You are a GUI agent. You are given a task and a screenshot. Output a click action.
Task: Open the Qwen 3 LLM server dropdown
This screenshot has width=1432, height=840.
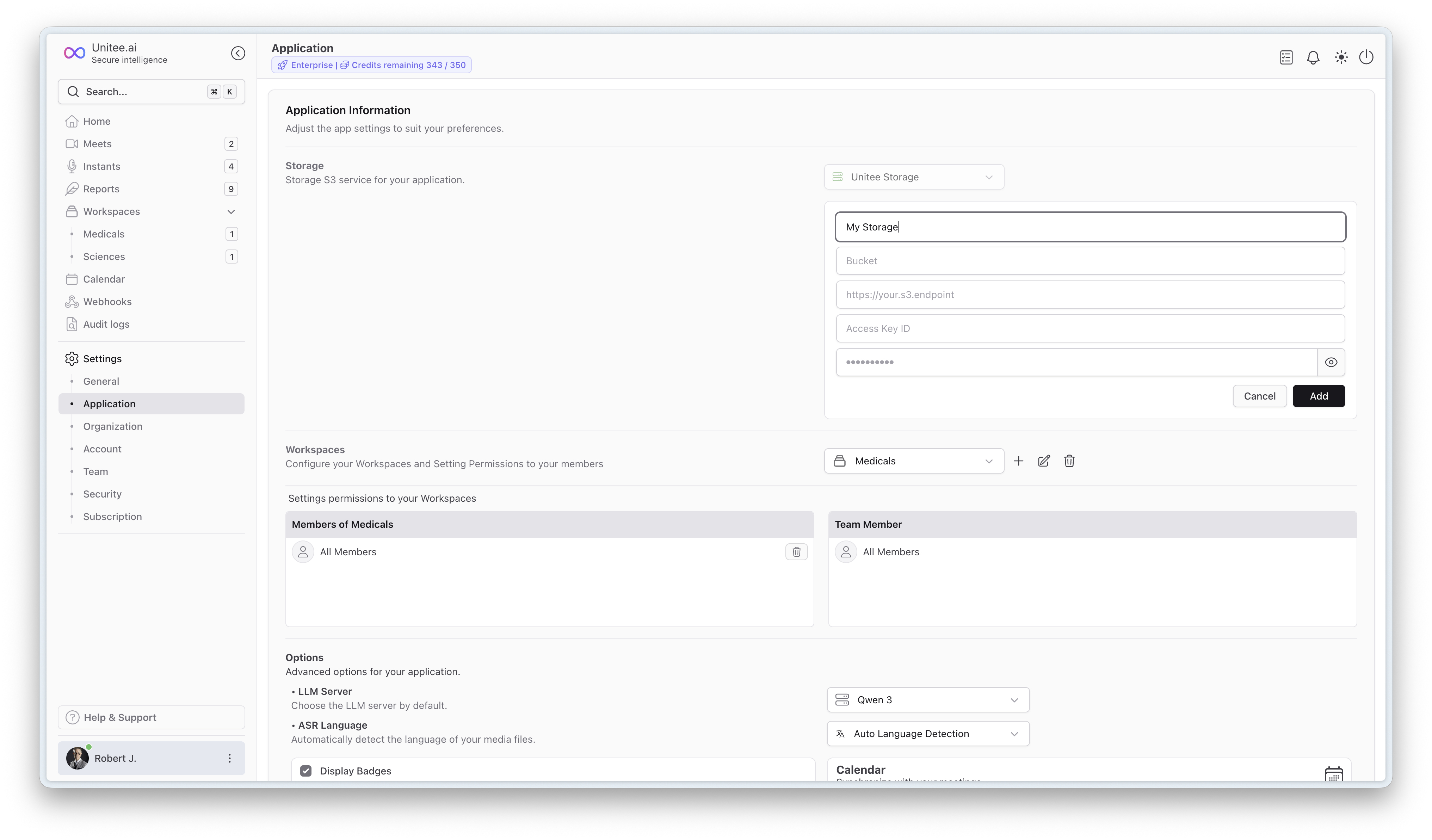(928, 700)
